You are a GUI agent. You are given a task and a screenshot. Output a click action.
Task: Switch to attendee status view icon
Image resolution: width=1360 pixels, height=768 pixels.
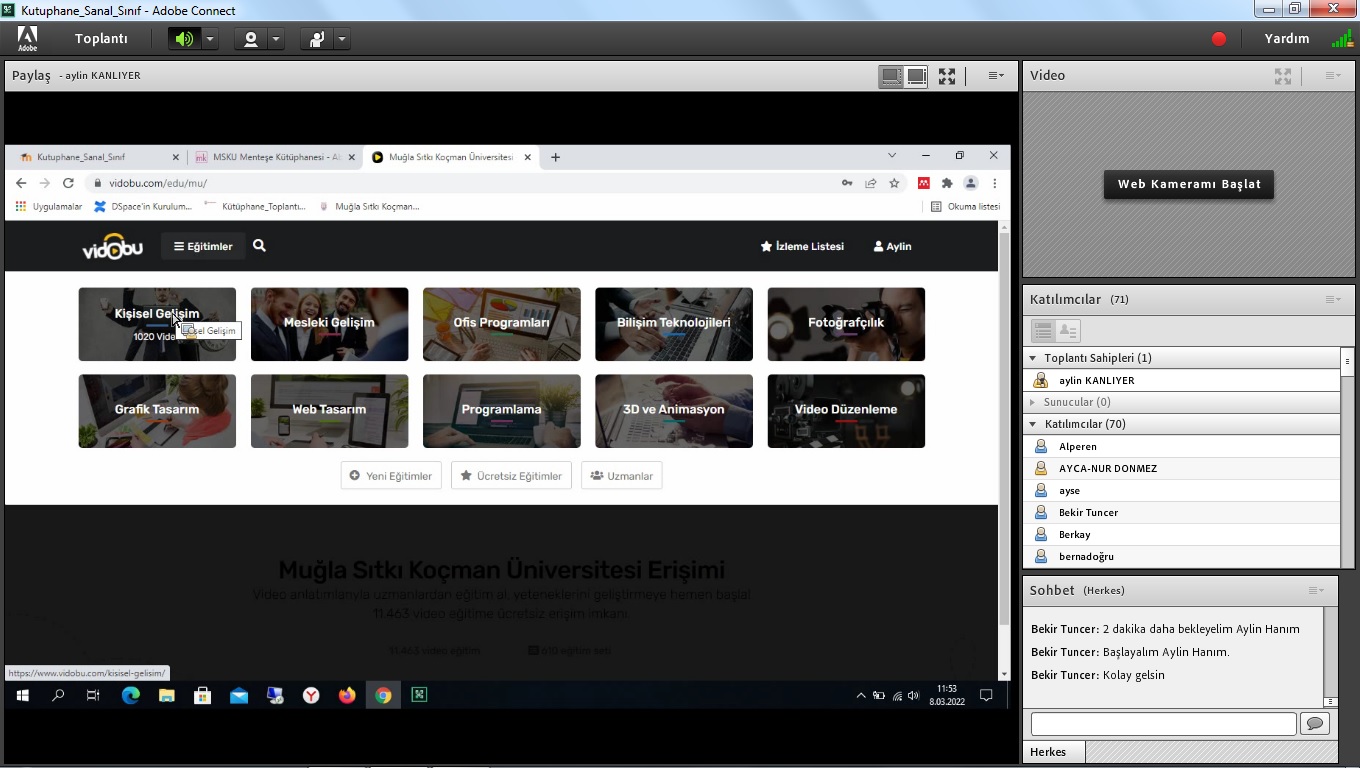click(x=1068, y=330)
